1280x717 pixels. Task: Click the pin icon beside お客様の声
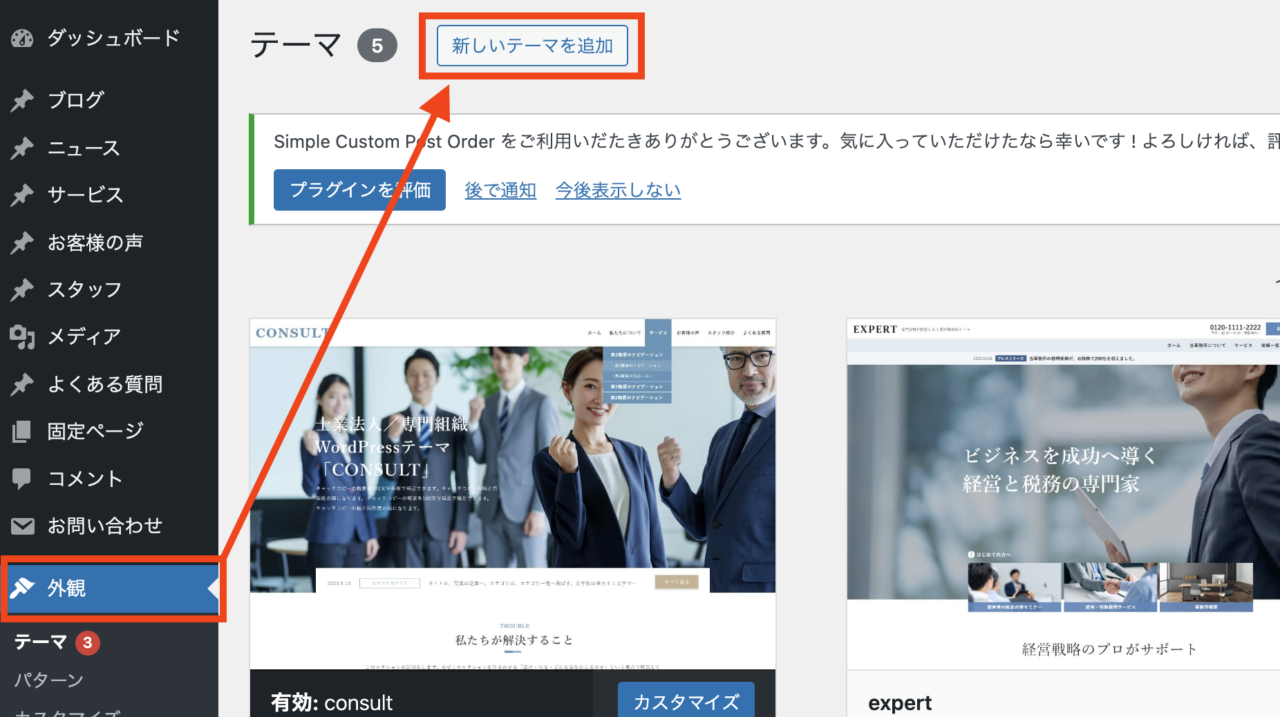[x=22, y=243]
